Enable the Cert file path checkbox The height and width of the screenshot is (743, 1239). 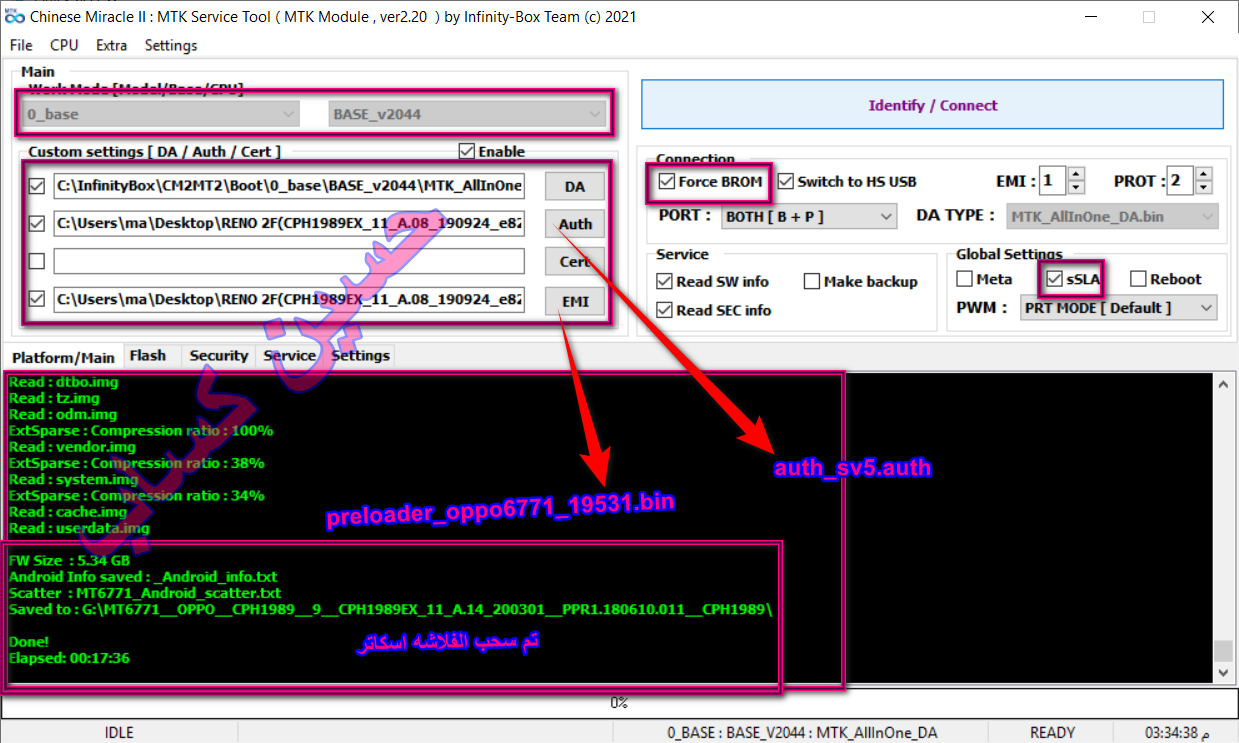(x=38, y=261)
